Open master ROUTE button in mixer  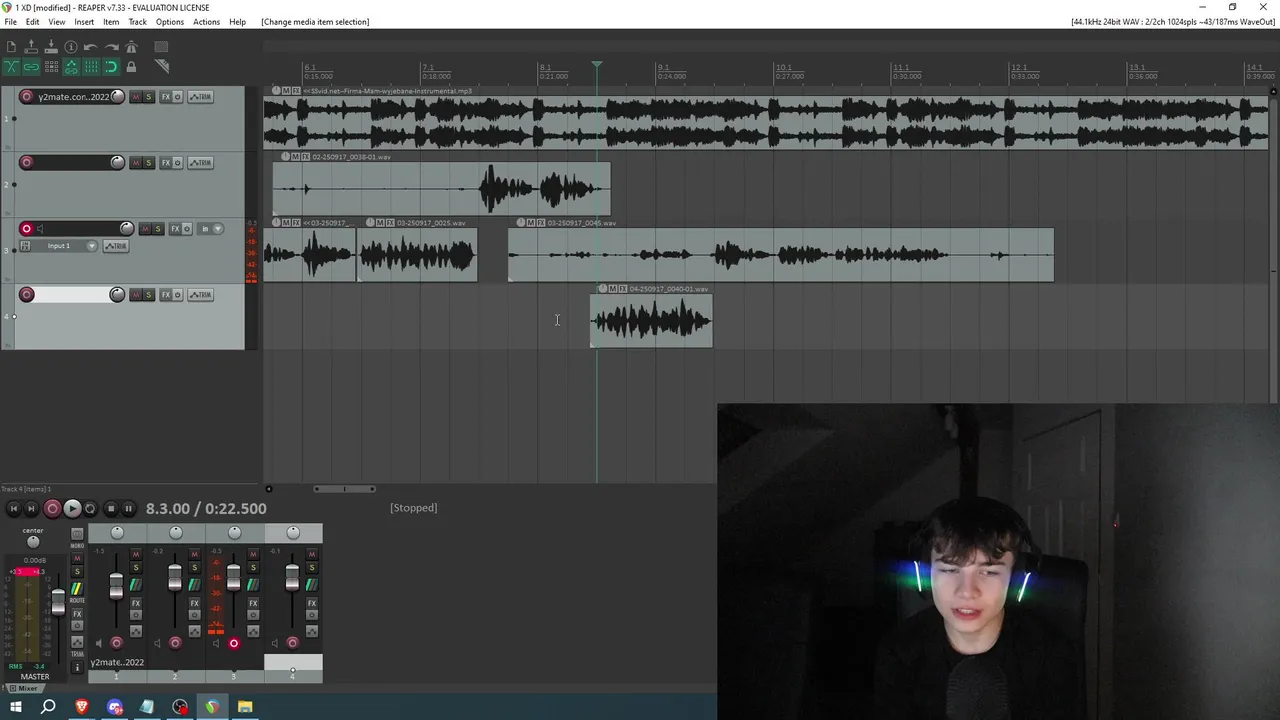point(77,589)
